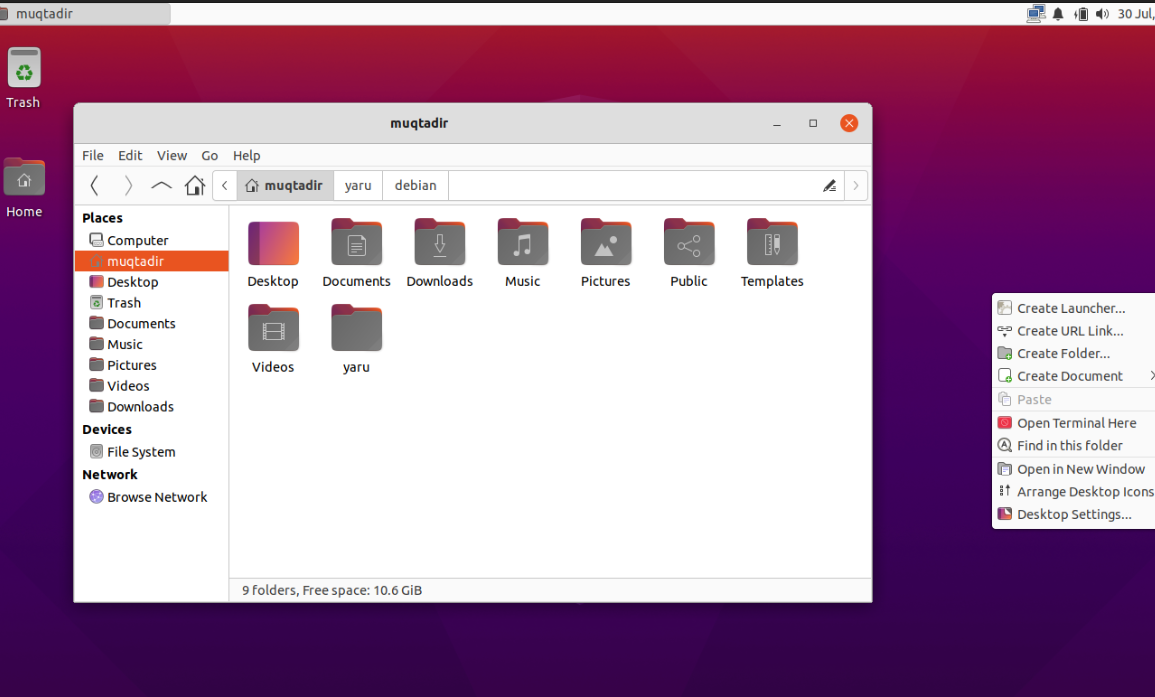
Task: Open the Downloads folder icon
Action: (x=440, y=244)
